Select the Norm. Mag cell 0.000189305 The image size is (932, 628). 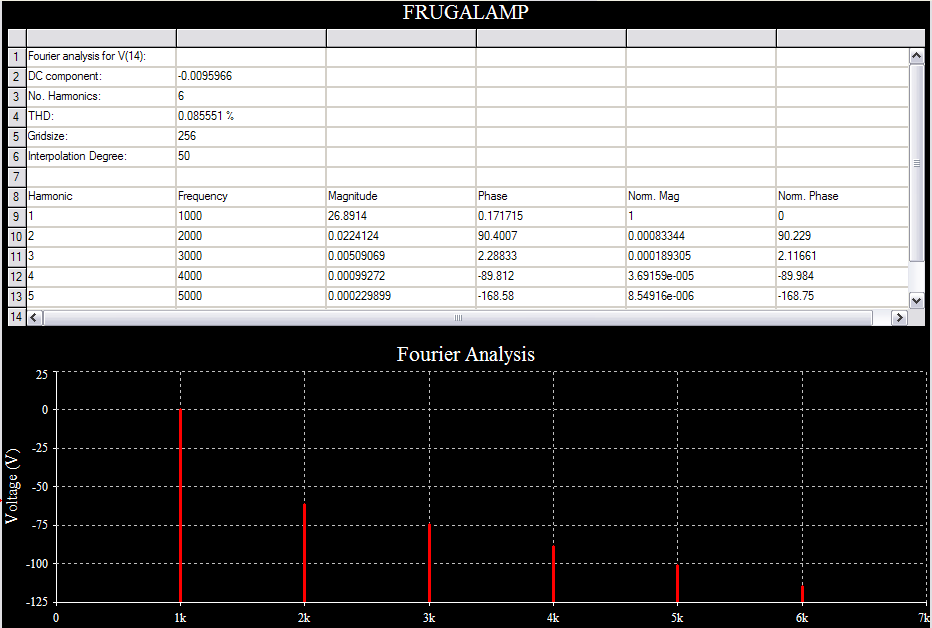point(701,257)
